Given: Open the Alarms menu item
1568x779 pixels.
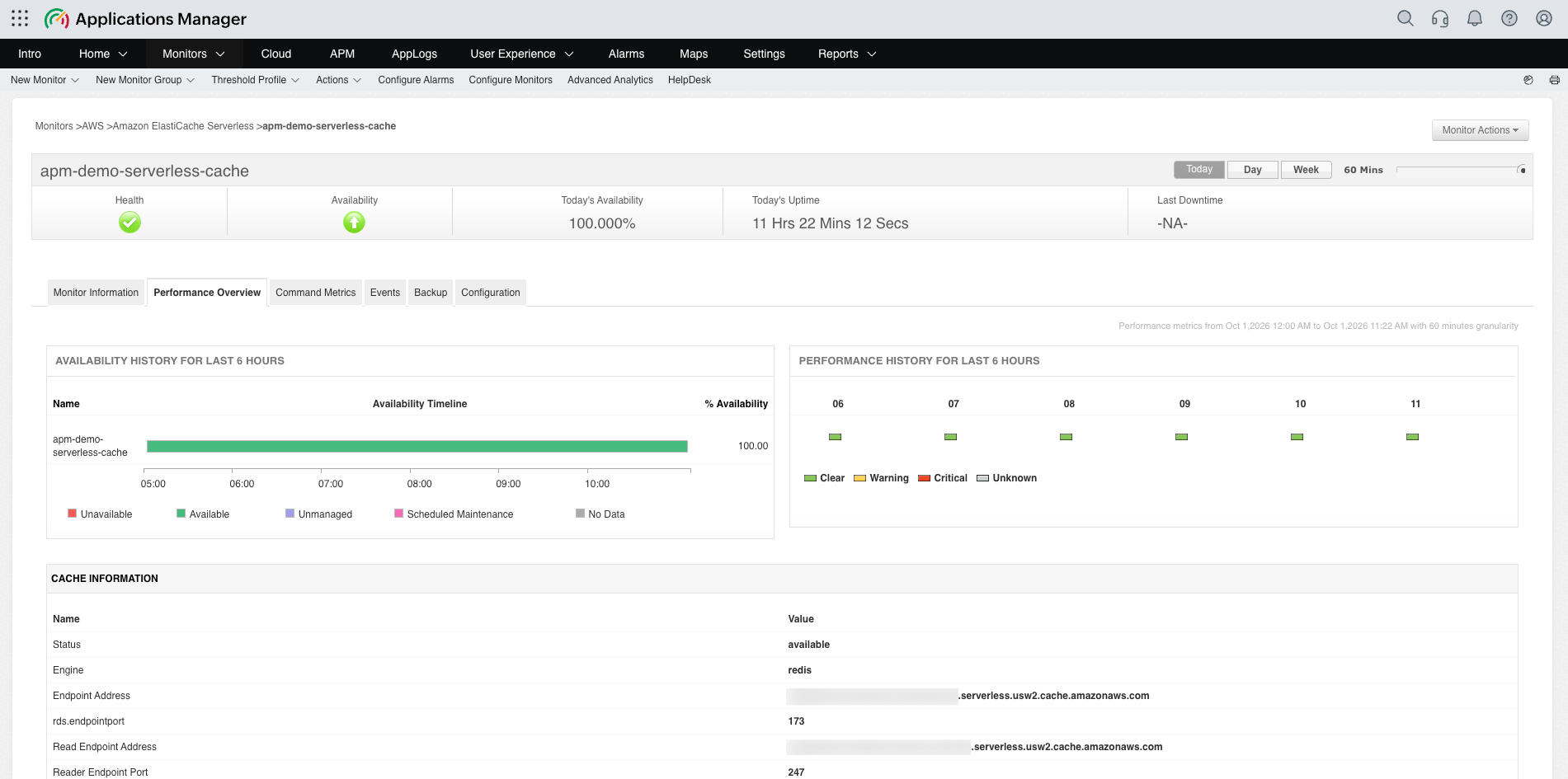Looking at the screenshot, I should pyautogui.click(x=626, y=54).
